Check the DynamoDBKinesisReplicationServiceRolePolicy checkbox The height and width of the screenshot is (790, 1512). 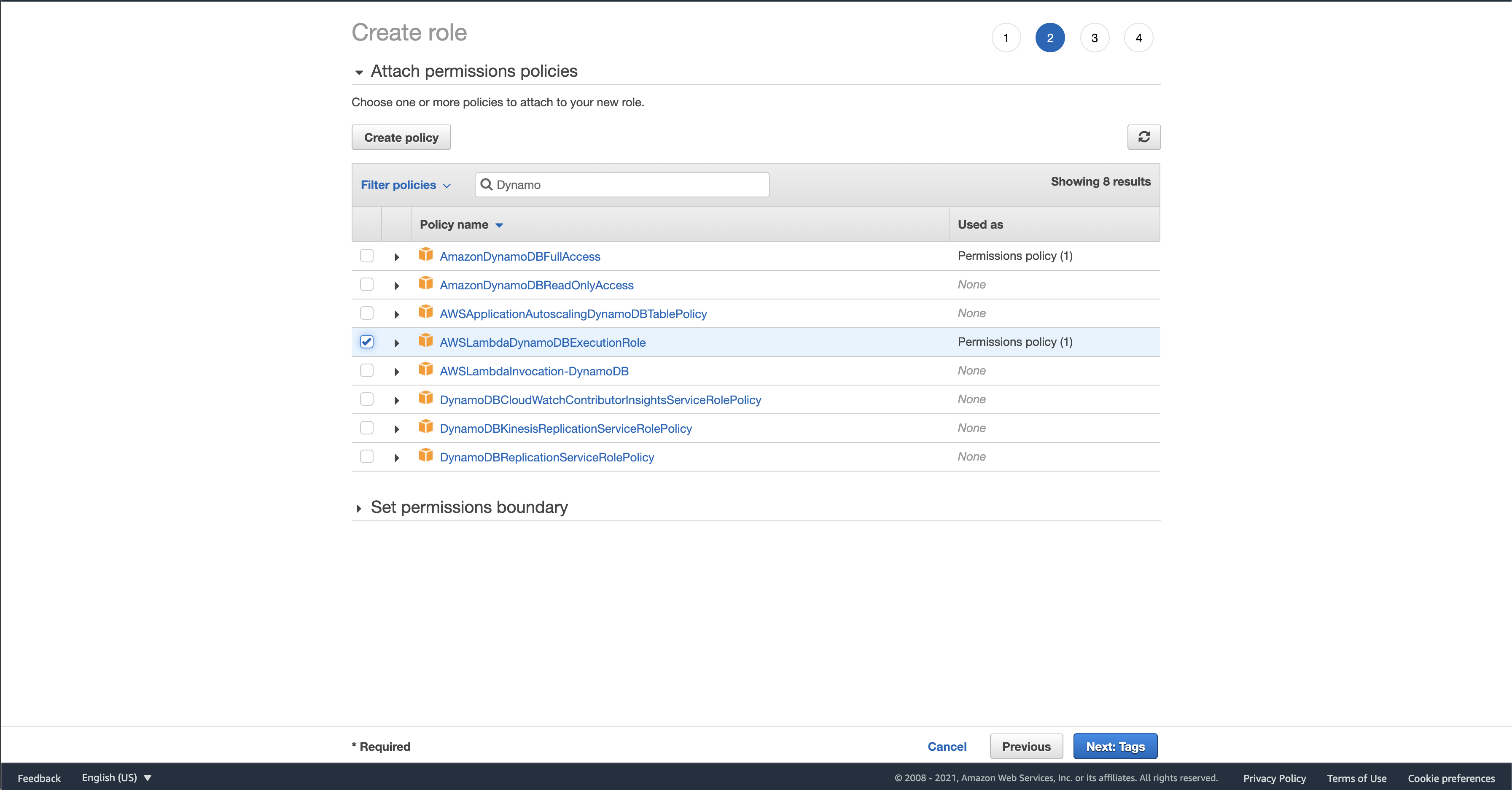click(367, 428)
